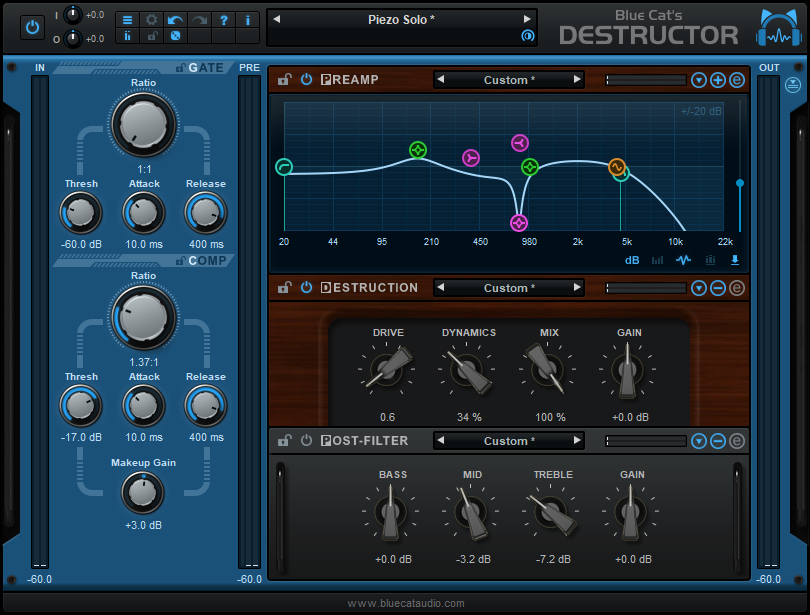This screenshot has height=615, width=810.
Task: Select previous Preamp preset arrow
Action: pyautogui.click(x=441, y=80)
